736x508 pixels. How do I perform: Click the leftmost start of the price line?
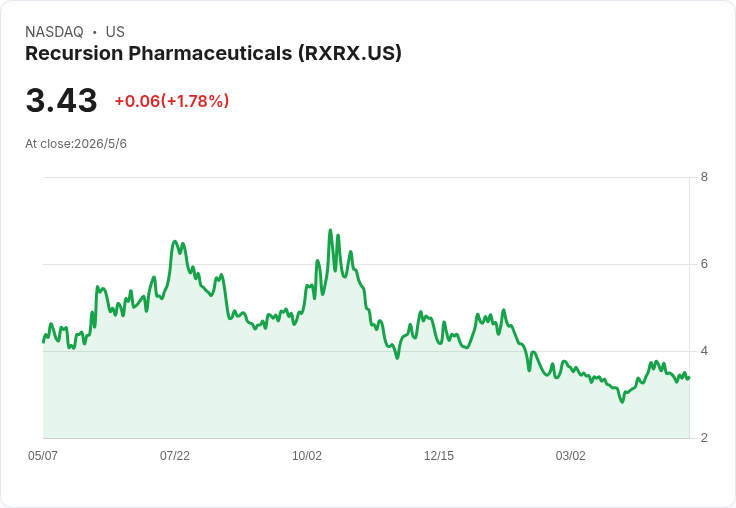[x=44, y=342]
